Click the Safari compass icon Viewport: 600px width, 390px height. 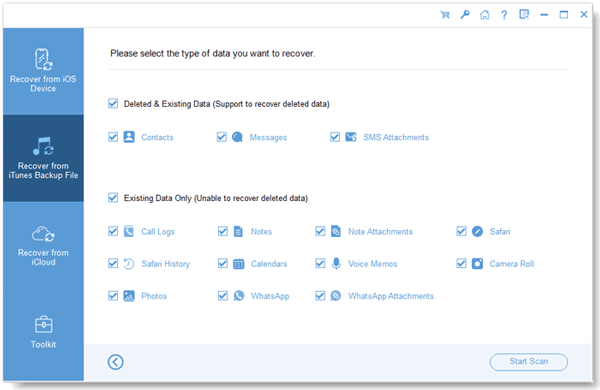477,231
